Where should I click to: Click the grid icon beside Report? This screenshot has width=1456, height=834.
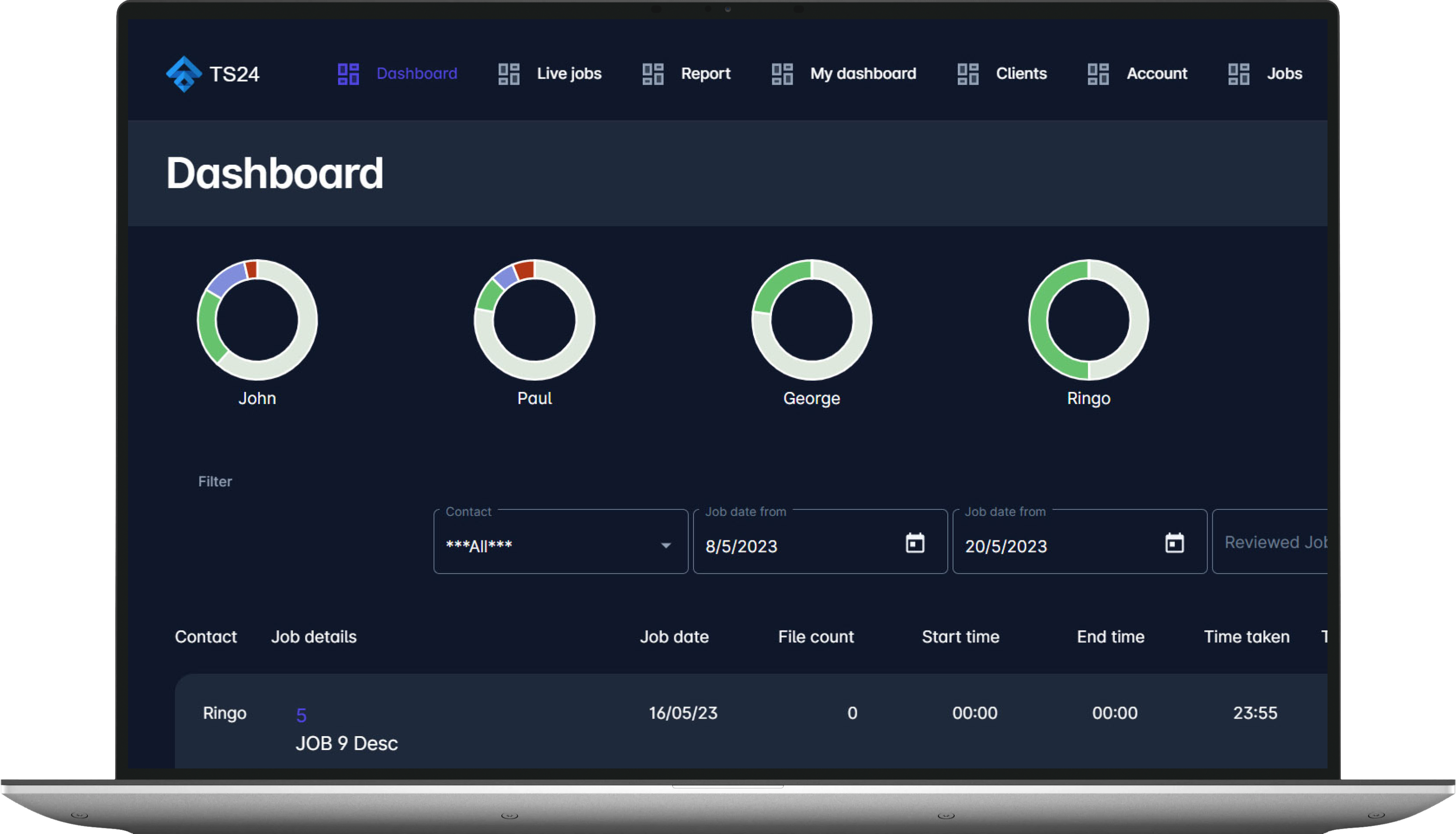(x=652, y=74)
